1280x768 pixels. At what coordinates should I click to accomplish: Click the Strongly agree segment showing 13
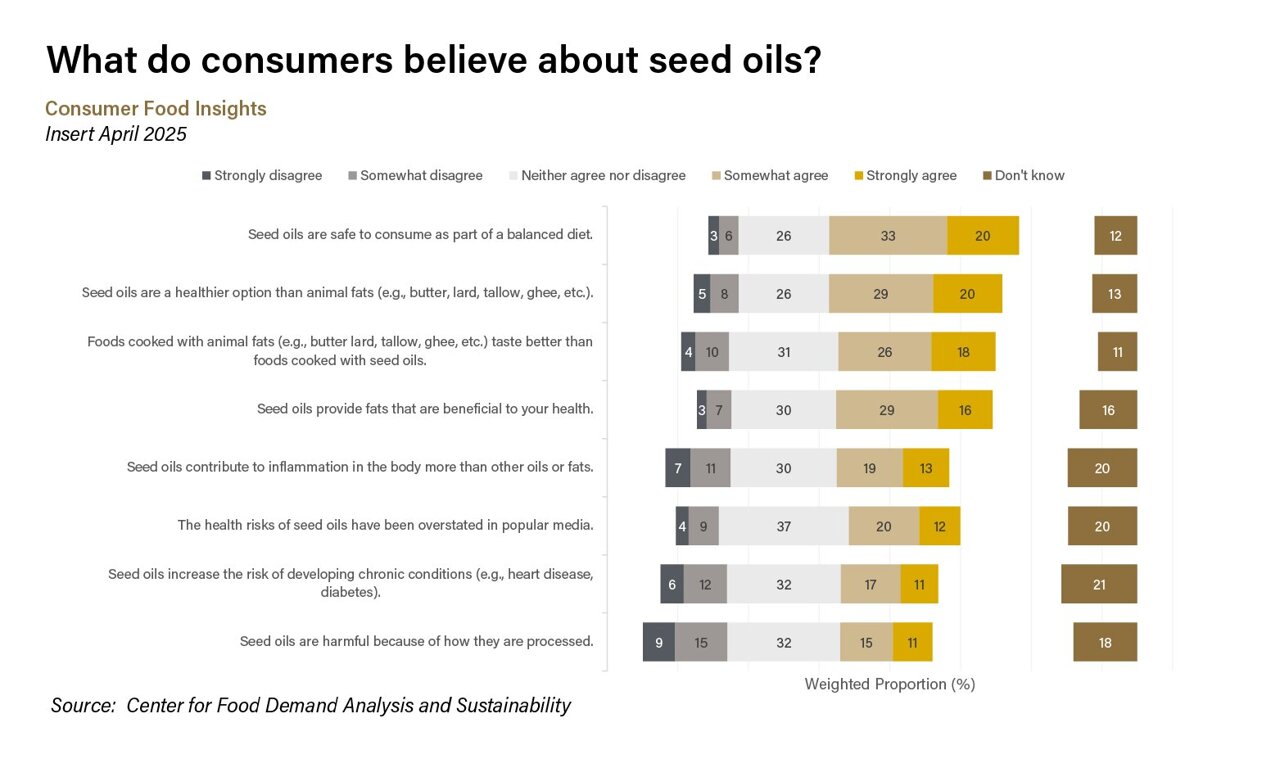pyautogui.click(x=926, y=468)
